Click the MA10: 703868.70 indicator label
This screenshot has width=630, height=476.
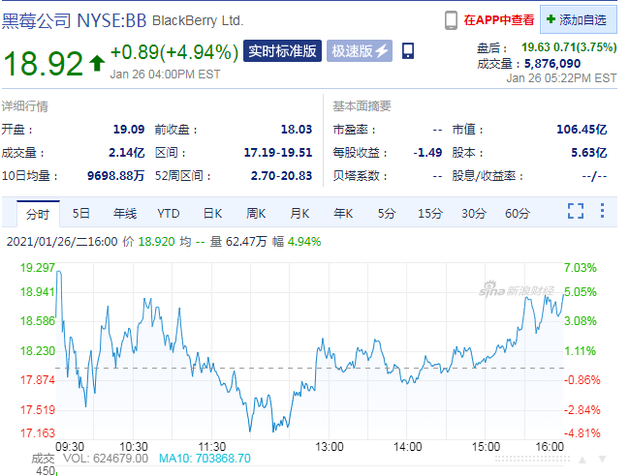pos(205,458)
